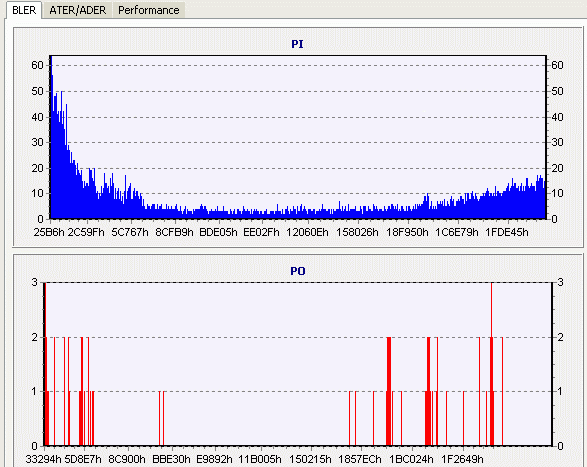Click the BBE30h label on PO axis
This screenshot has width=587, height=467.
point(171,459)
